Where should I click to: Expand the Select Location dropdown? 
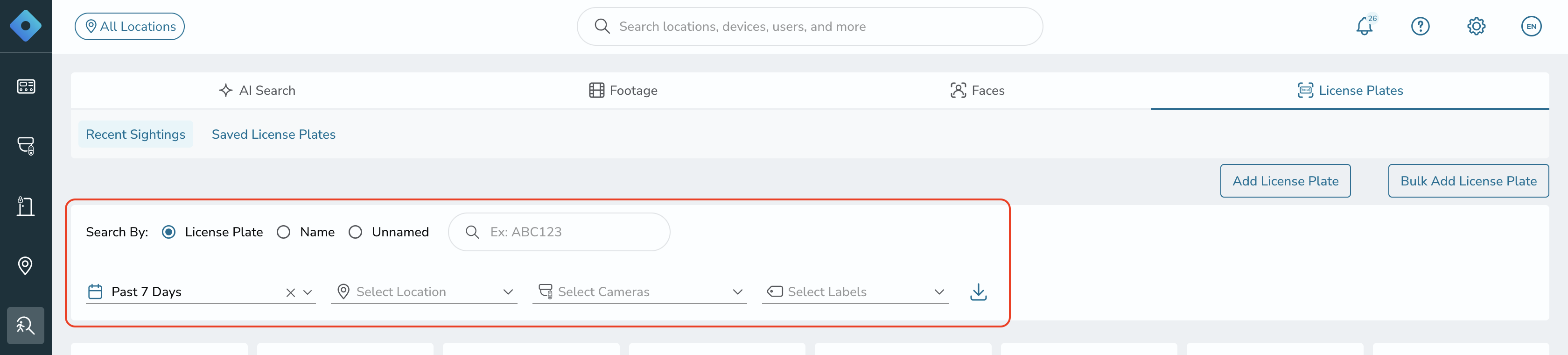[424, 291]
